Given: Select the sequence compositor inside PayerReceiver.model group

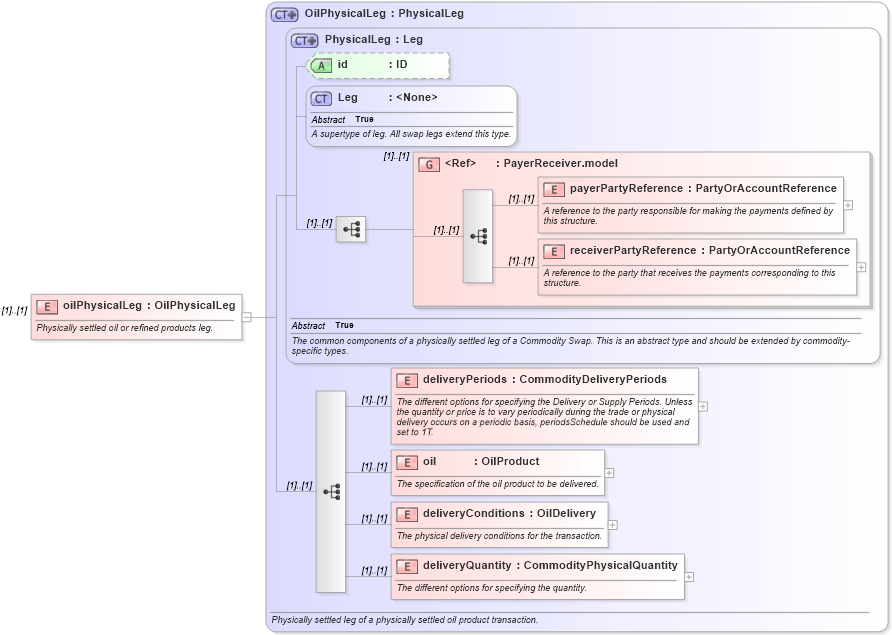Looking at the screenshot, I should point(478,236).
